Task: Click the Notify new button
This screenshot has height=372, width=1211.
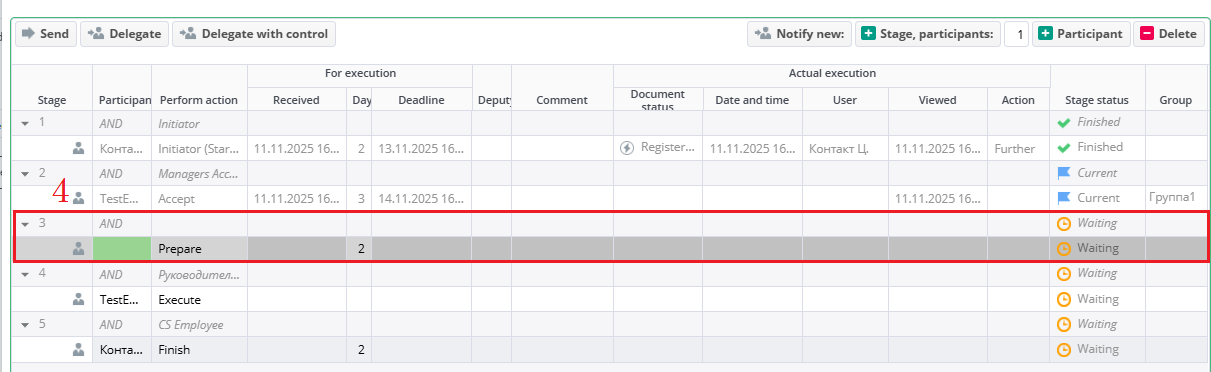Action: pos(799,34)
